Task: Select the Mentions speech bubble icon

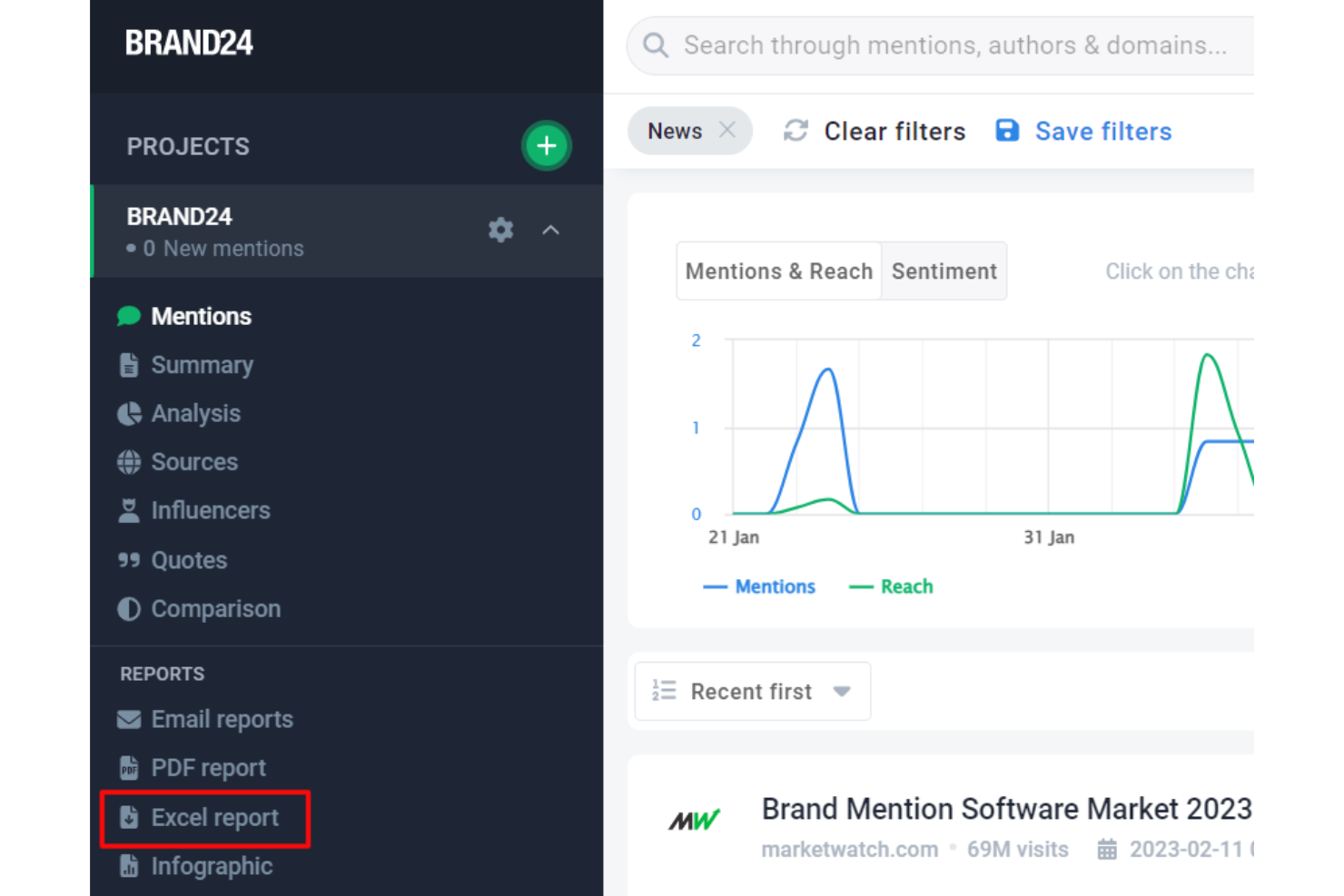Action: coord(129,316)
